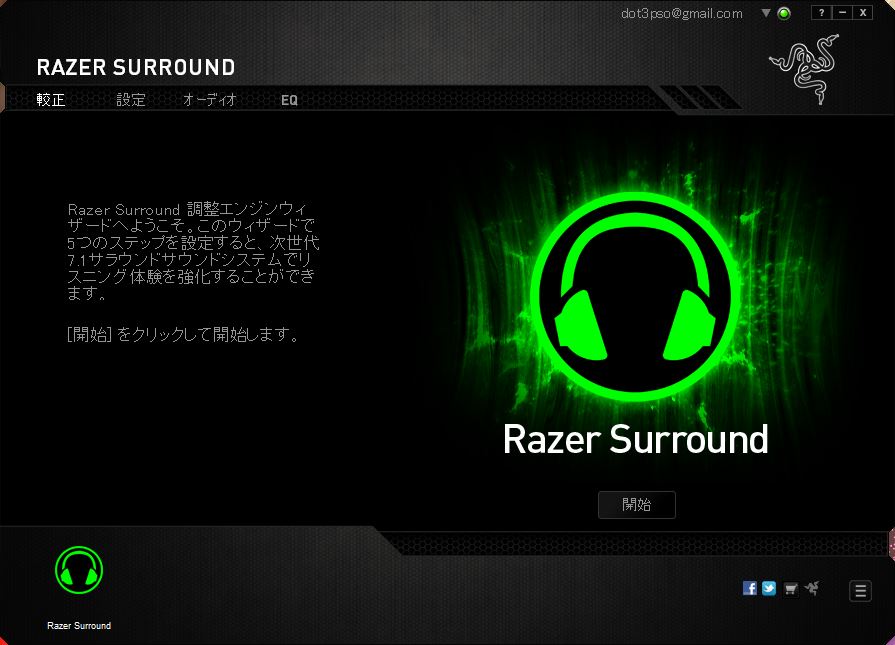Open help with the question mark button

821,13
